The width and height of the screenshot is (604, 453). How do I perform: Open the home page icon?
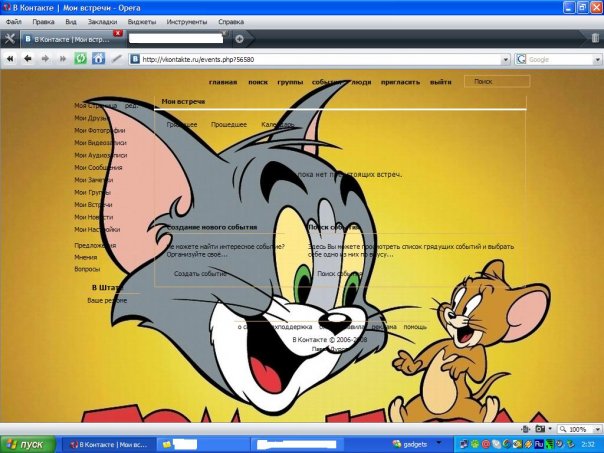[98, 59]
